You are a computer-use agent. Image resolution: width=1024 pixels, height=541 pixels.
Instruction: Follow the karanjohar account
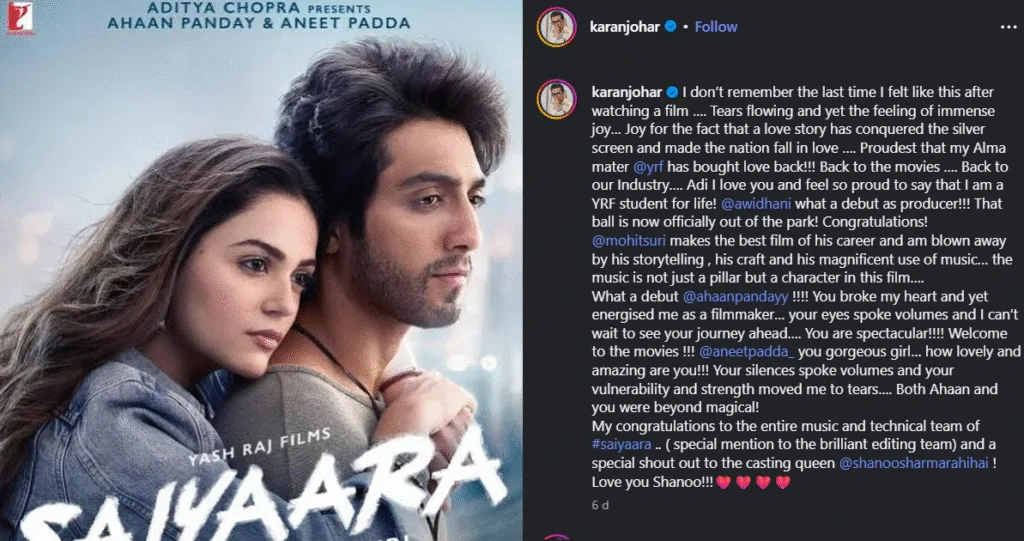(x=716, y=27)
